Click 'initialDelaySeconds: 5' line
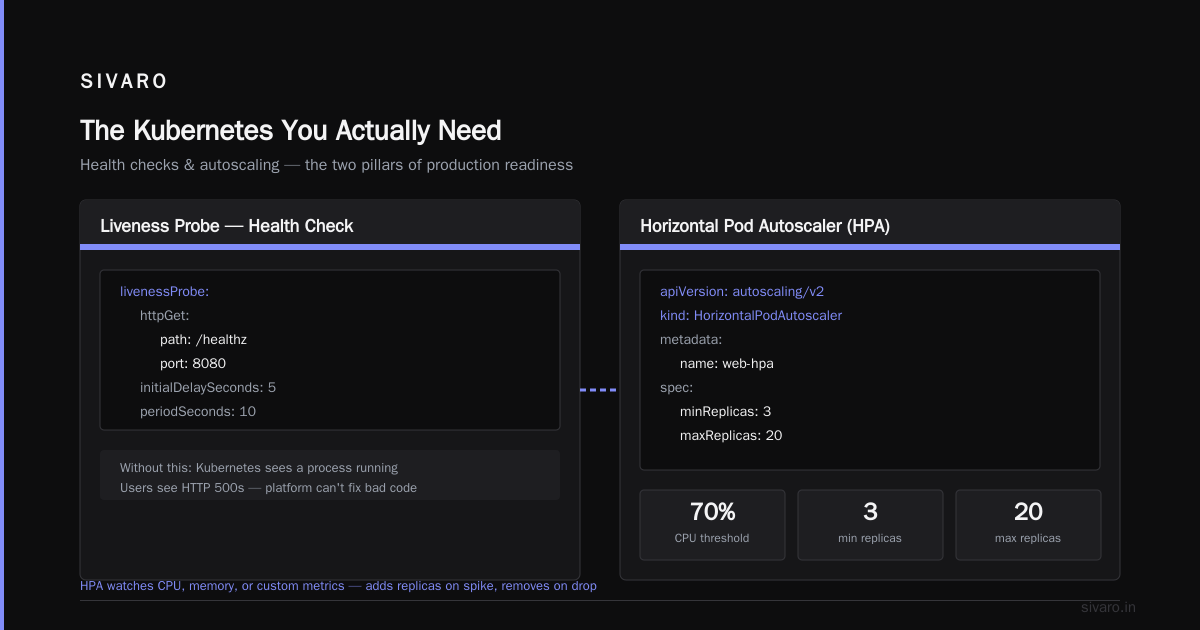1200x630 pixels. click(x=208, y=388)
